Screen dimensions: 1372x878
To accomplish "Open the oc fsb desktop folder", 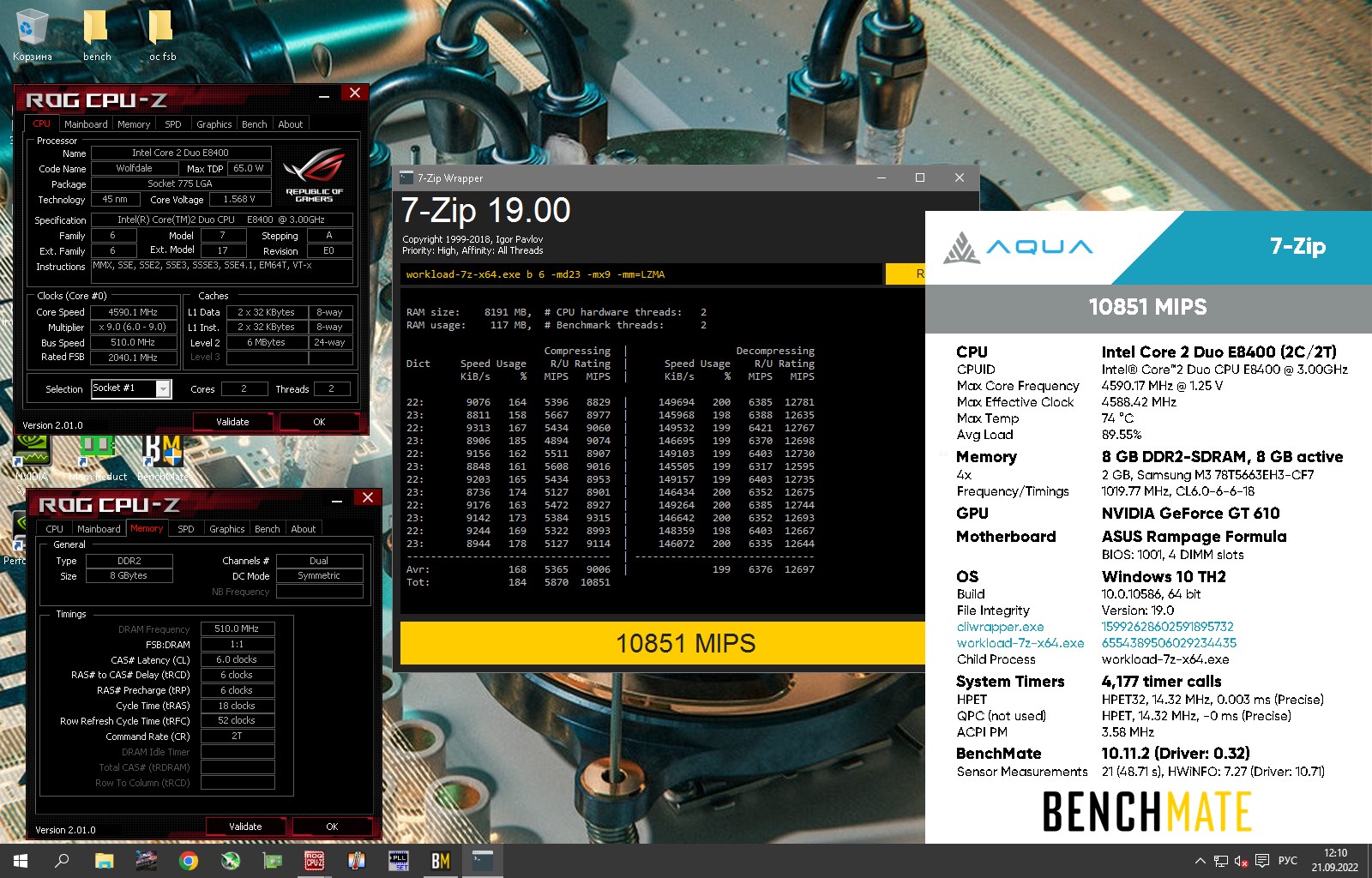I will pos(161,34).
